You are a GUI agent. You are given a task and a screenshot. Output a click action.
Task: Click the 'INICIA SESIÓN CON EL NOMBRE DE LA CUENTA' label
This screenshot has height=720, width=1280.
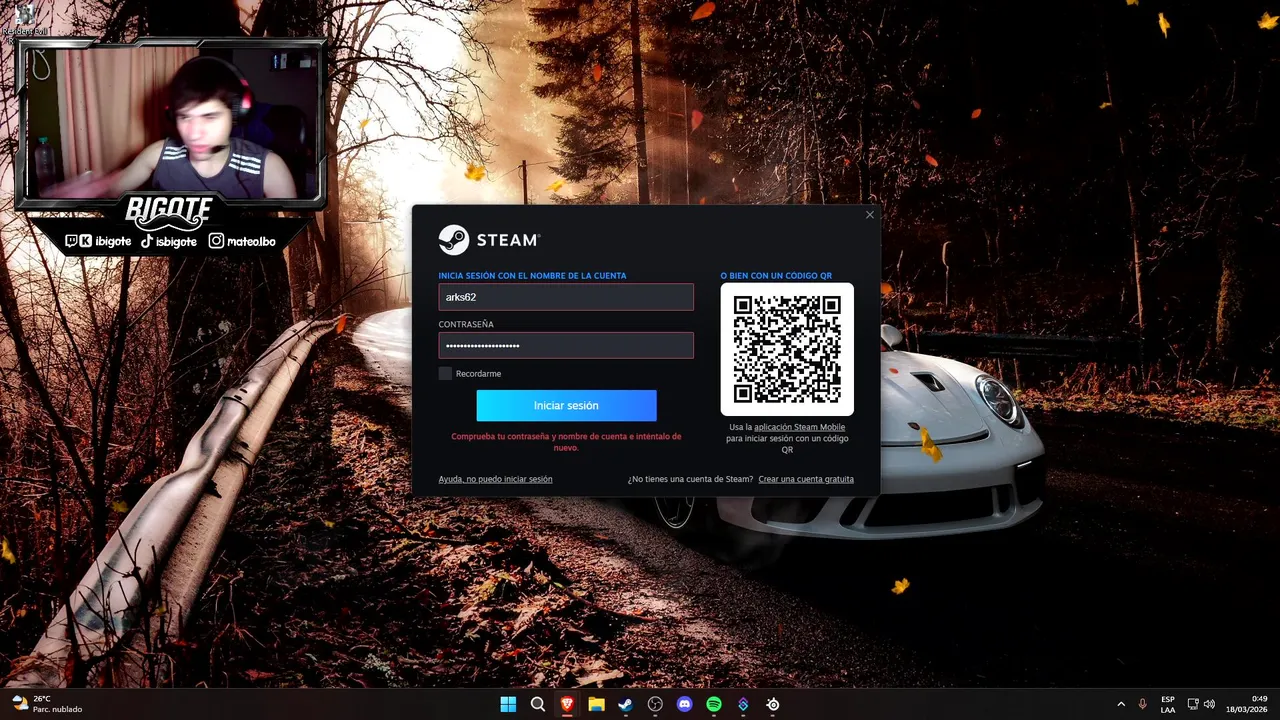pos(532,276)
